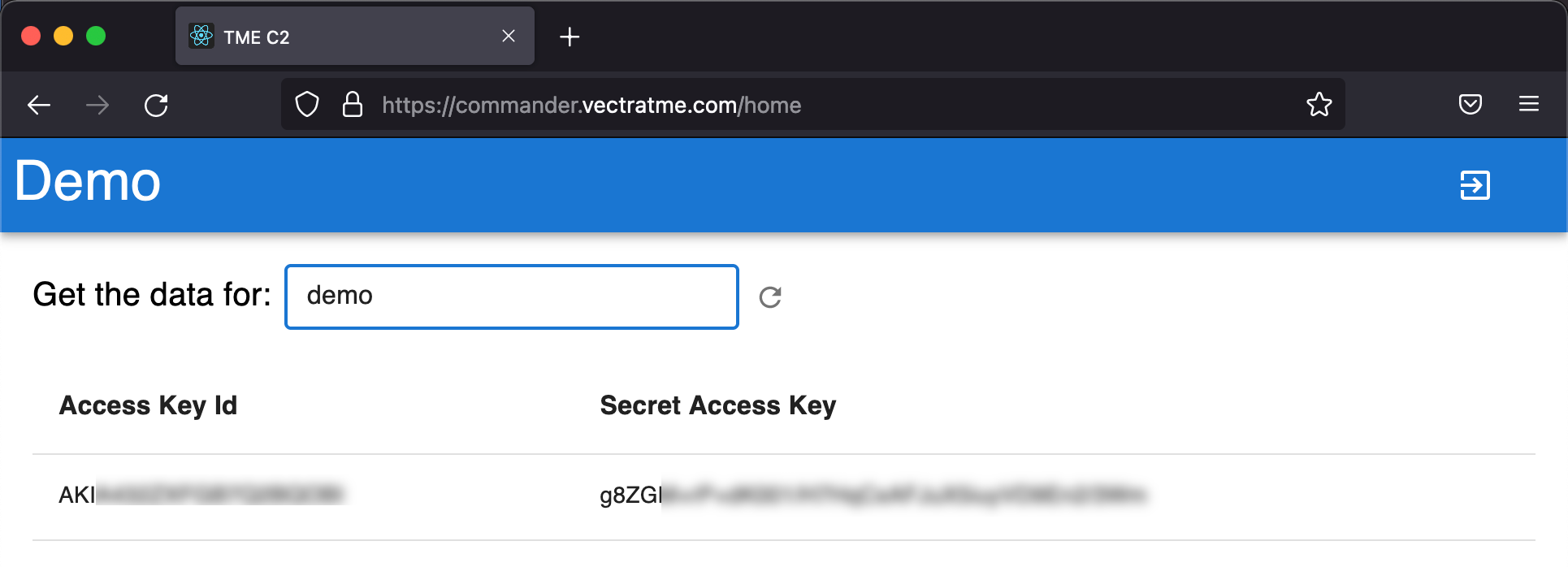
Task: Click the secret key value starting with g8ZGI
Action: (x=872, y=495)
